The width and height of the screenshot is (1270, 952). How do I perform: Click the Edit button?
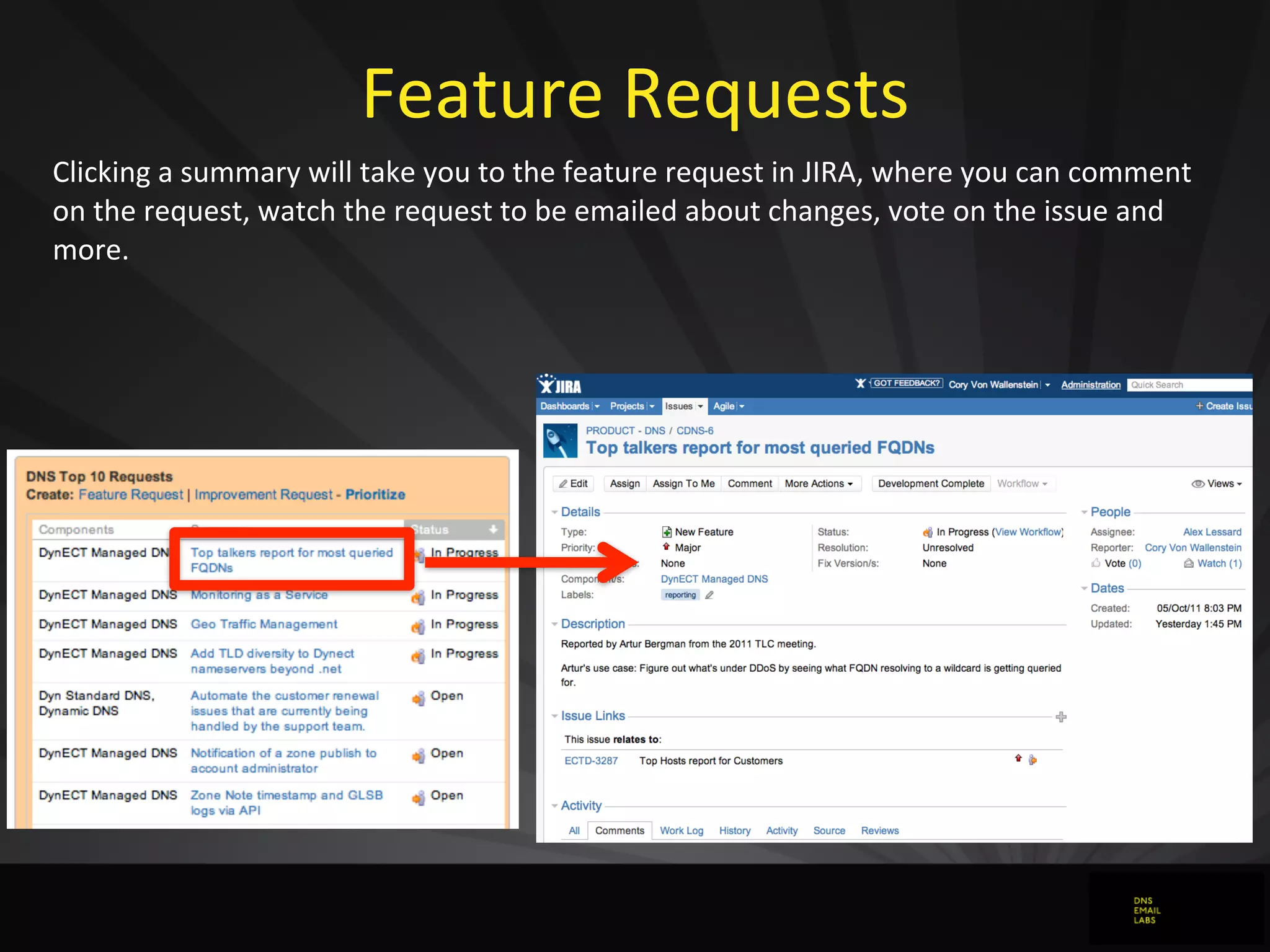573,483
